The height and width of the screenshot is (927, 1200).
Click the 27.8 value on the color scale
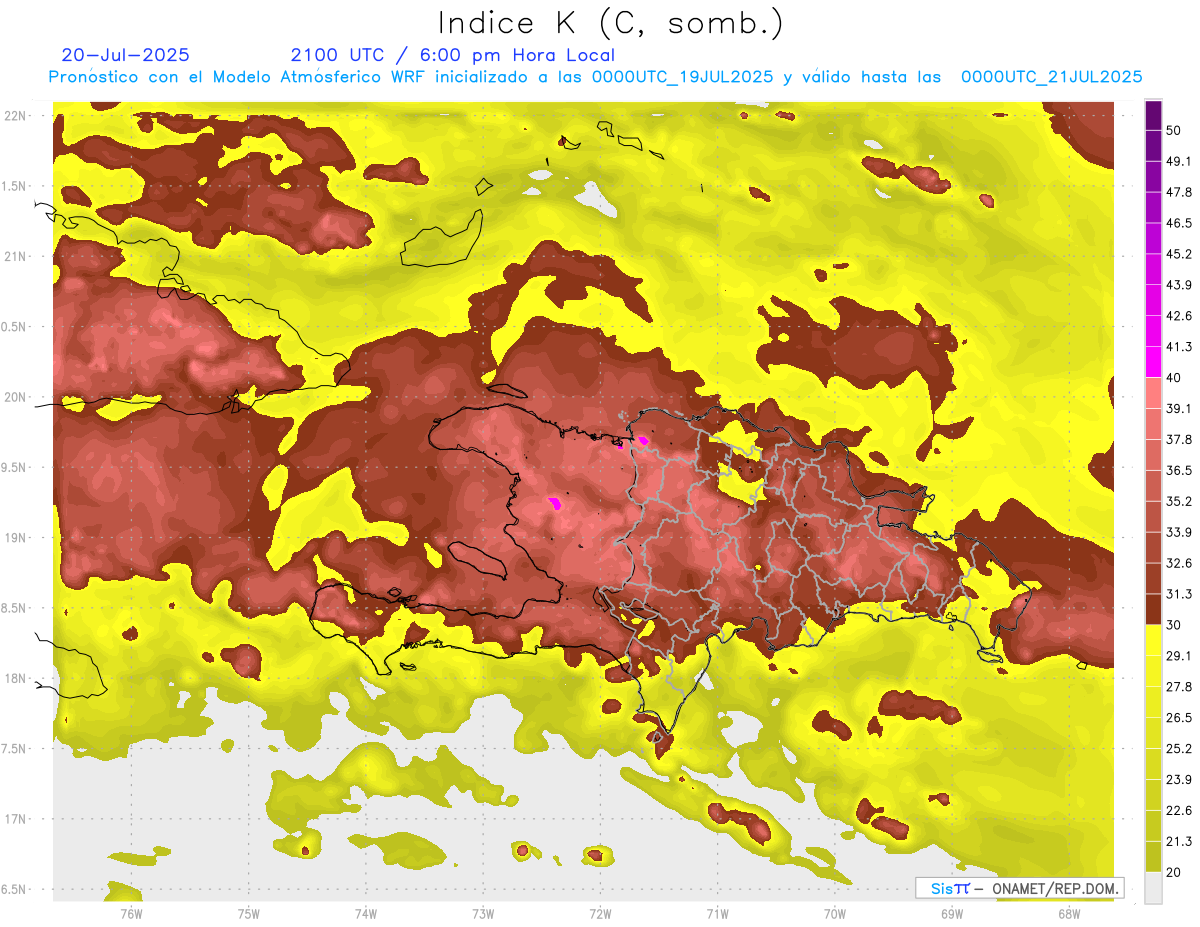[1179, 687]
